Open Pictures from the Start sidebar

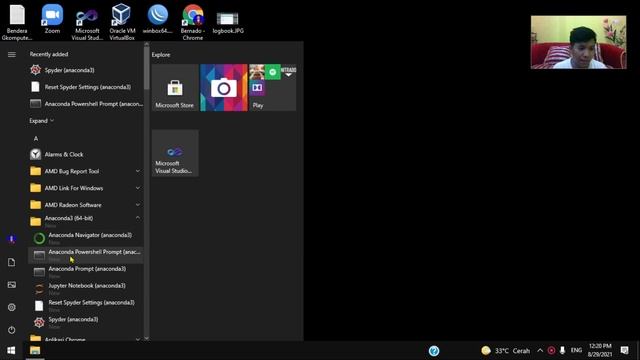[x=12, y=284]
